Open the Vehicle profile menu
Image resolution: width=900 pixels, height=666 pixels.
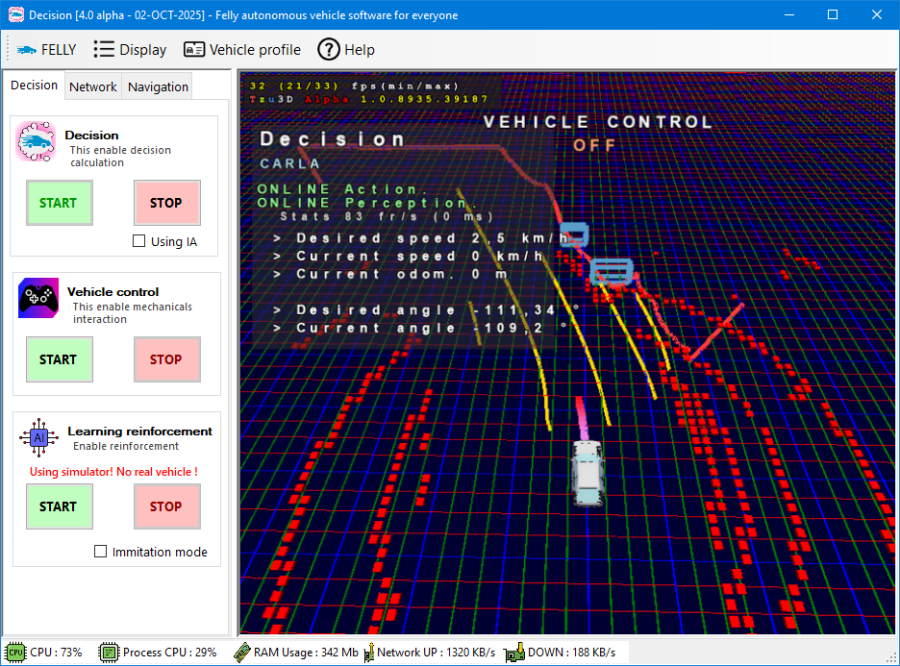[242, 49]
